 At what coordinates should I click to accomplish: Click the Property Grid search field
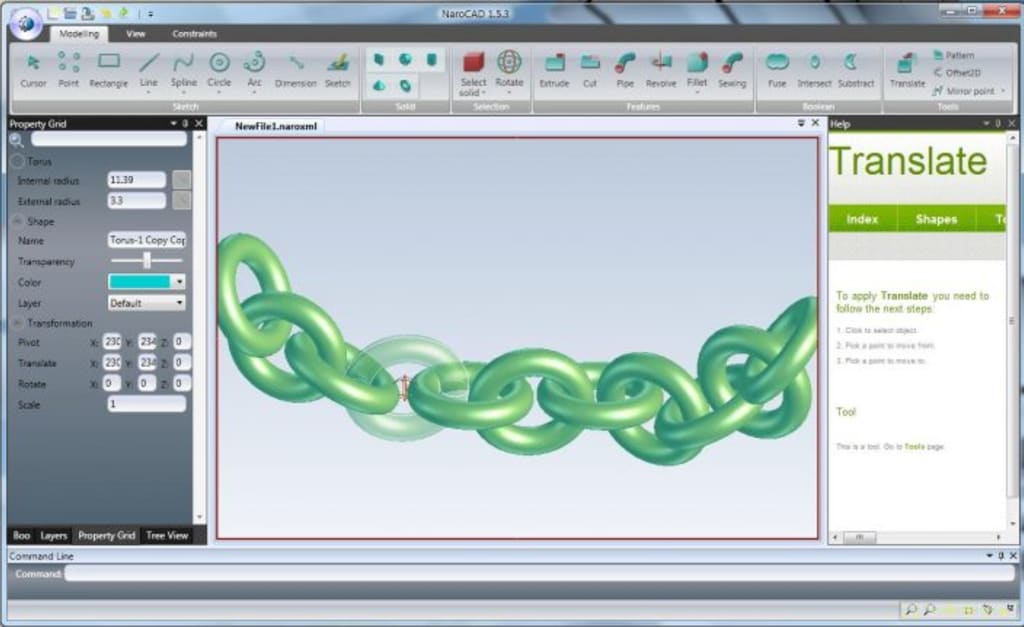[108, 139]
